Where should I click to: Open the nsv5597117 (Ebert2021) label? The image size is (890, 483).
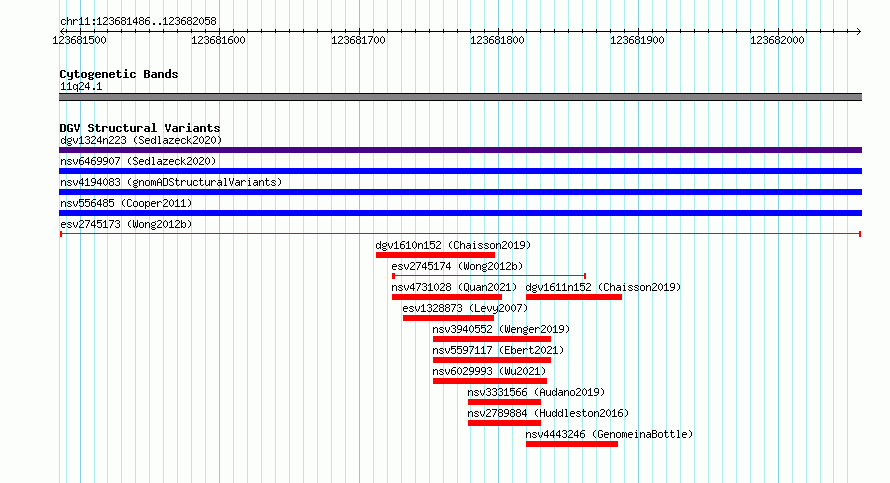498,350
